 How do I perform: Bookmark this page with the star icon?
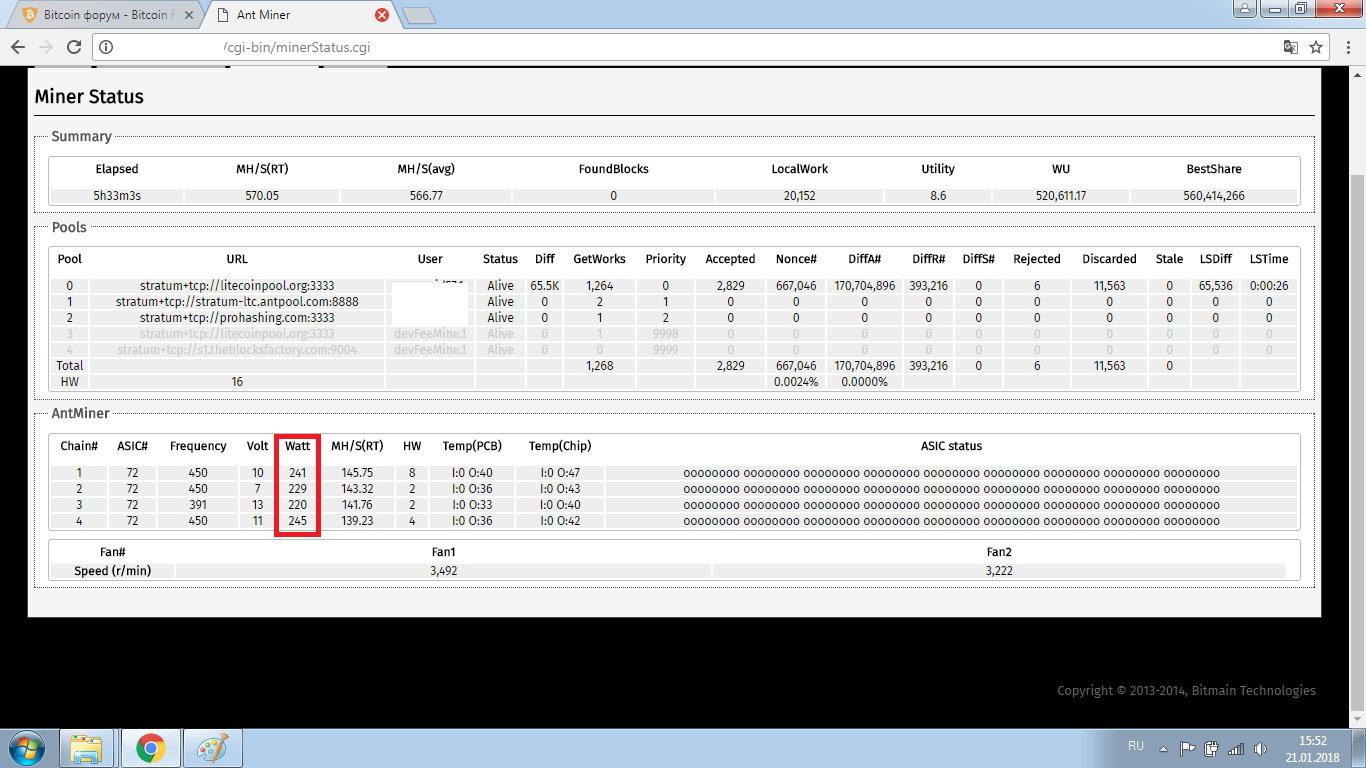(x=1316, y=47)
